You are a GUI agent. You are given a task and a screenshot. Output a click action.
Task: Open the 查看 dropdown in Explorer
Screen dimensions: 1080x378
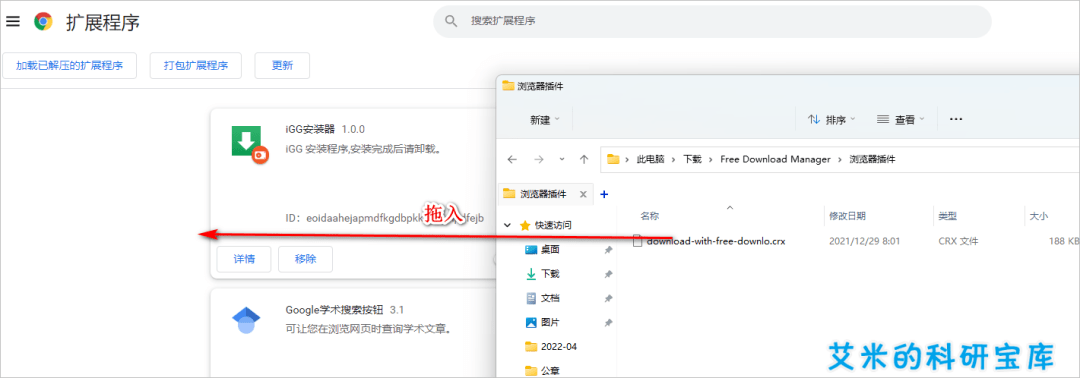[x=900, y=120]
